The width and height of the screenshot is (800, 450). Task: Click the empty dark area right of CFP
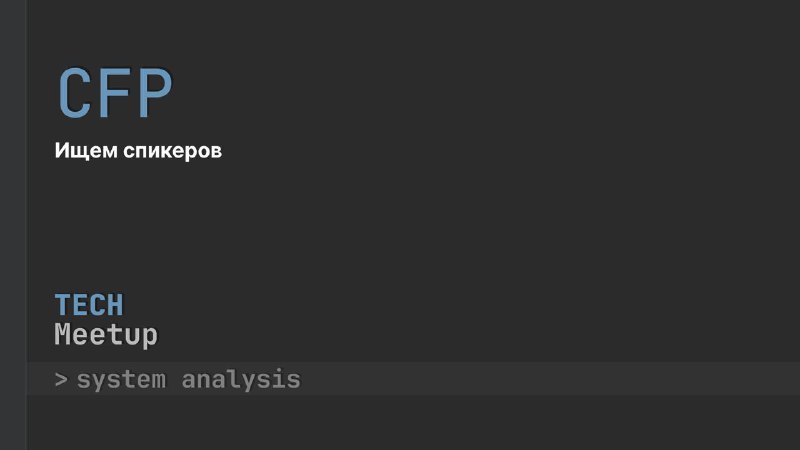pos(485,93)
